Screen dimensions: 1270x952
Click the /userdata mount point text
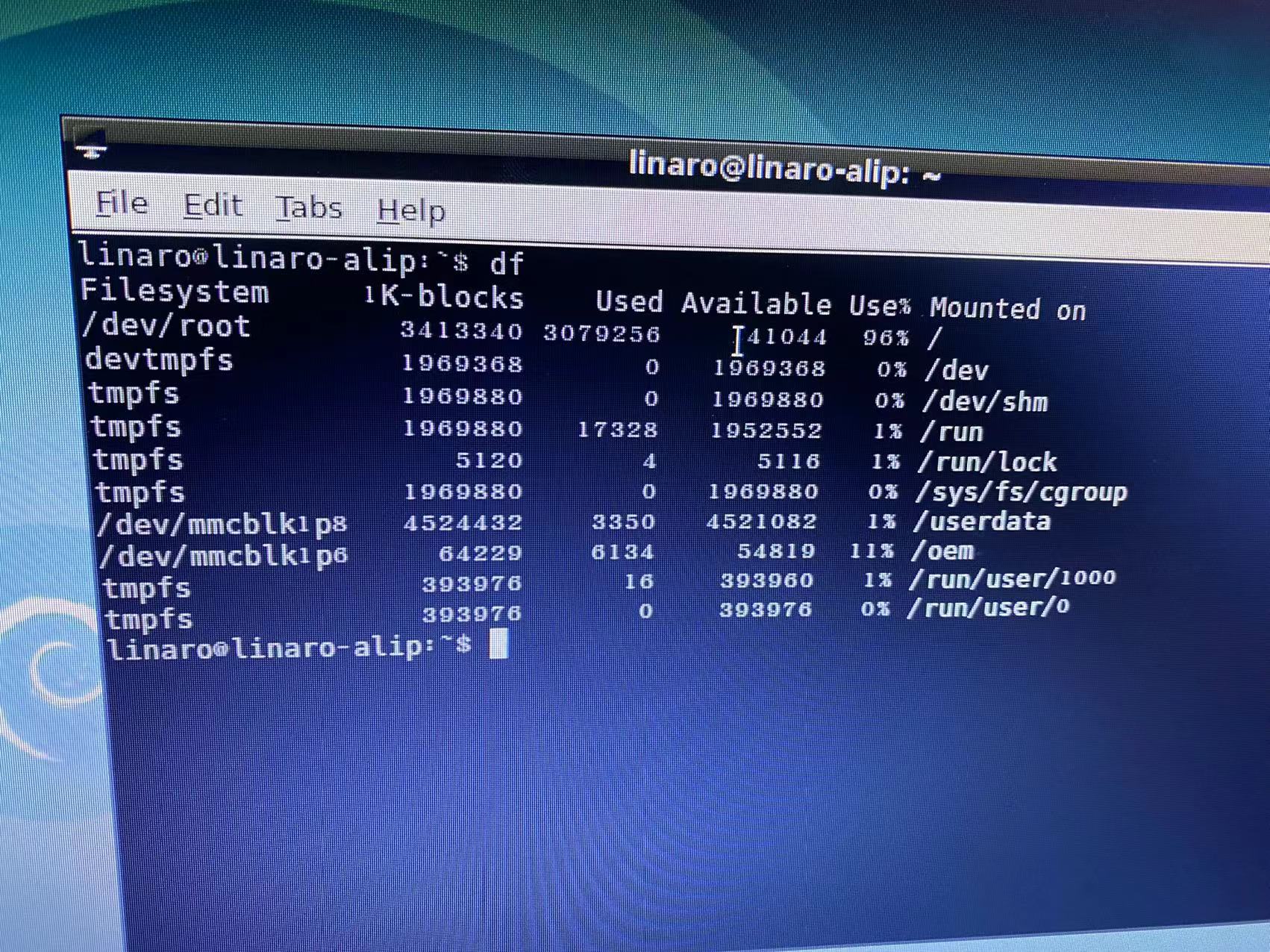(x=982, y=521)
